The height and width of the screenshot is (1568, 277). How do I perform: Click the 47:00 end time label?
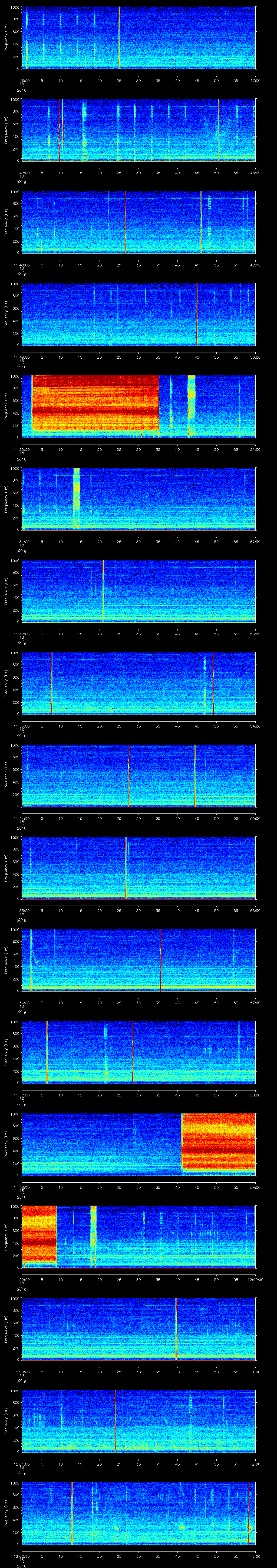(x=255, y=80)
